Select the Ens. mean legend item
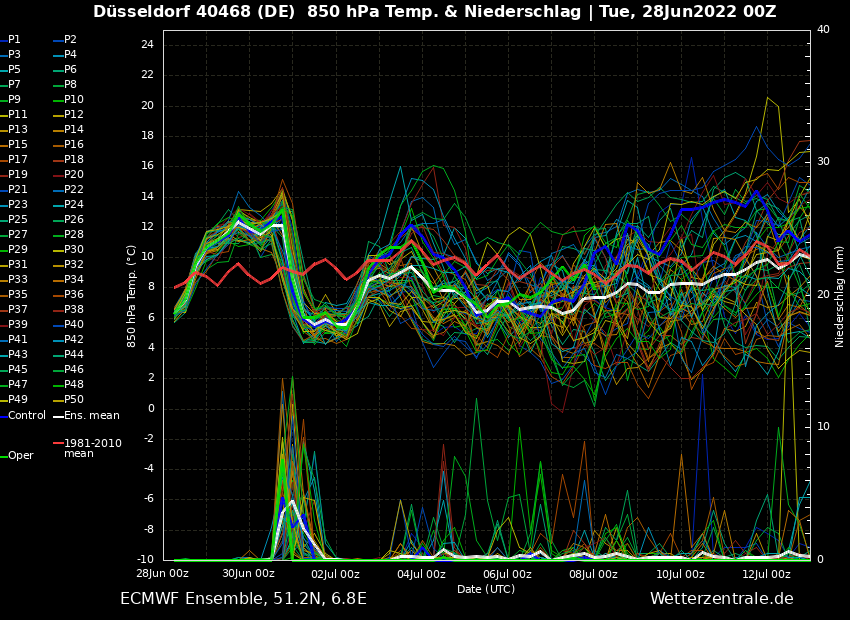The image size is (850, 620). (91, 415)
